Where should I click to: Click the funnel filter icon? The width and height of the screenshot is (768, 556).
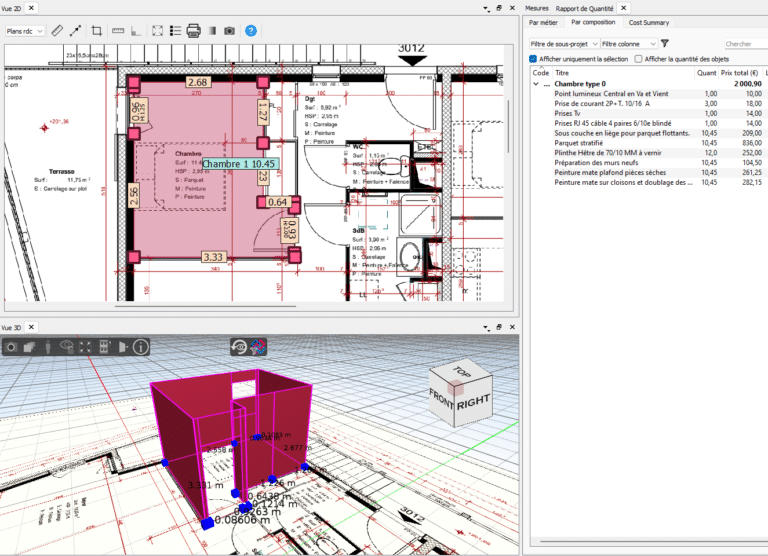(x=665, y=44)
